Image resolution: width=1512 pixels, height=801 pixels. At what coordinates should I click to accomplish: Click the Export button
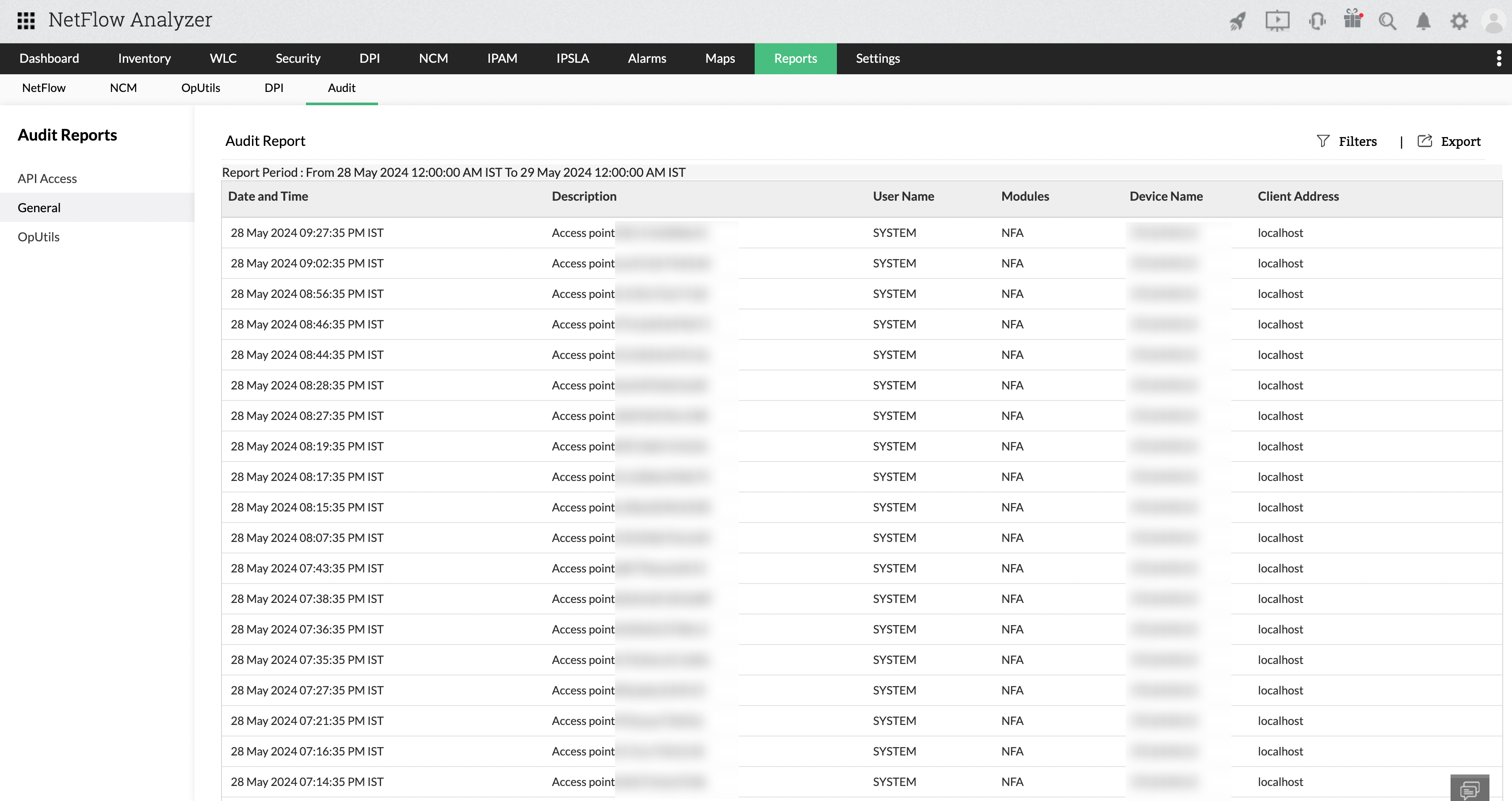(x=1449, y=141)
